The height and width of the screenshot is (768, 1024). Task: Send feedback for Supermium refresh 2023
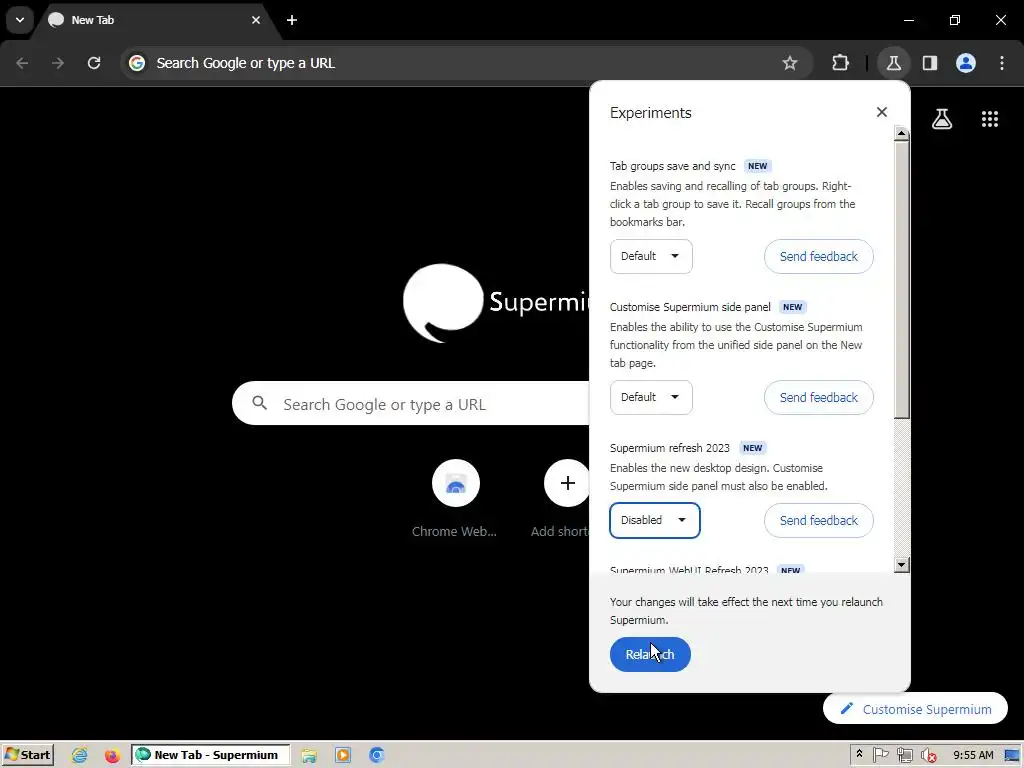[x=818, y=520]
